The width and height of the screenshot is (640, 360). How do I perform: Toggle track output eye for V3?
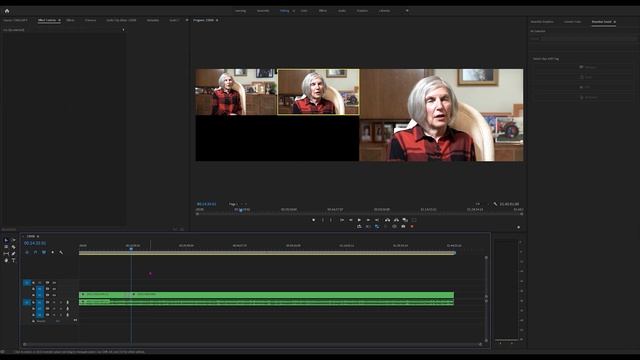[x=54, y=282]
